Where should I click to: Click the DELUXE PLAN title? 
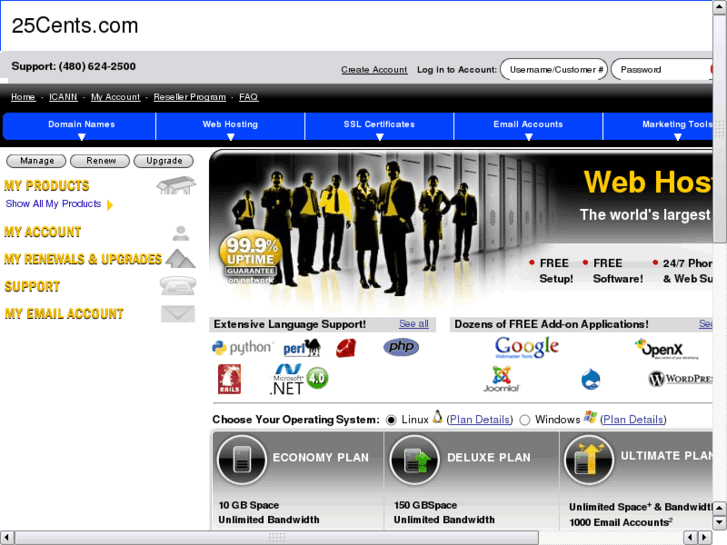(x=489, y=457)
